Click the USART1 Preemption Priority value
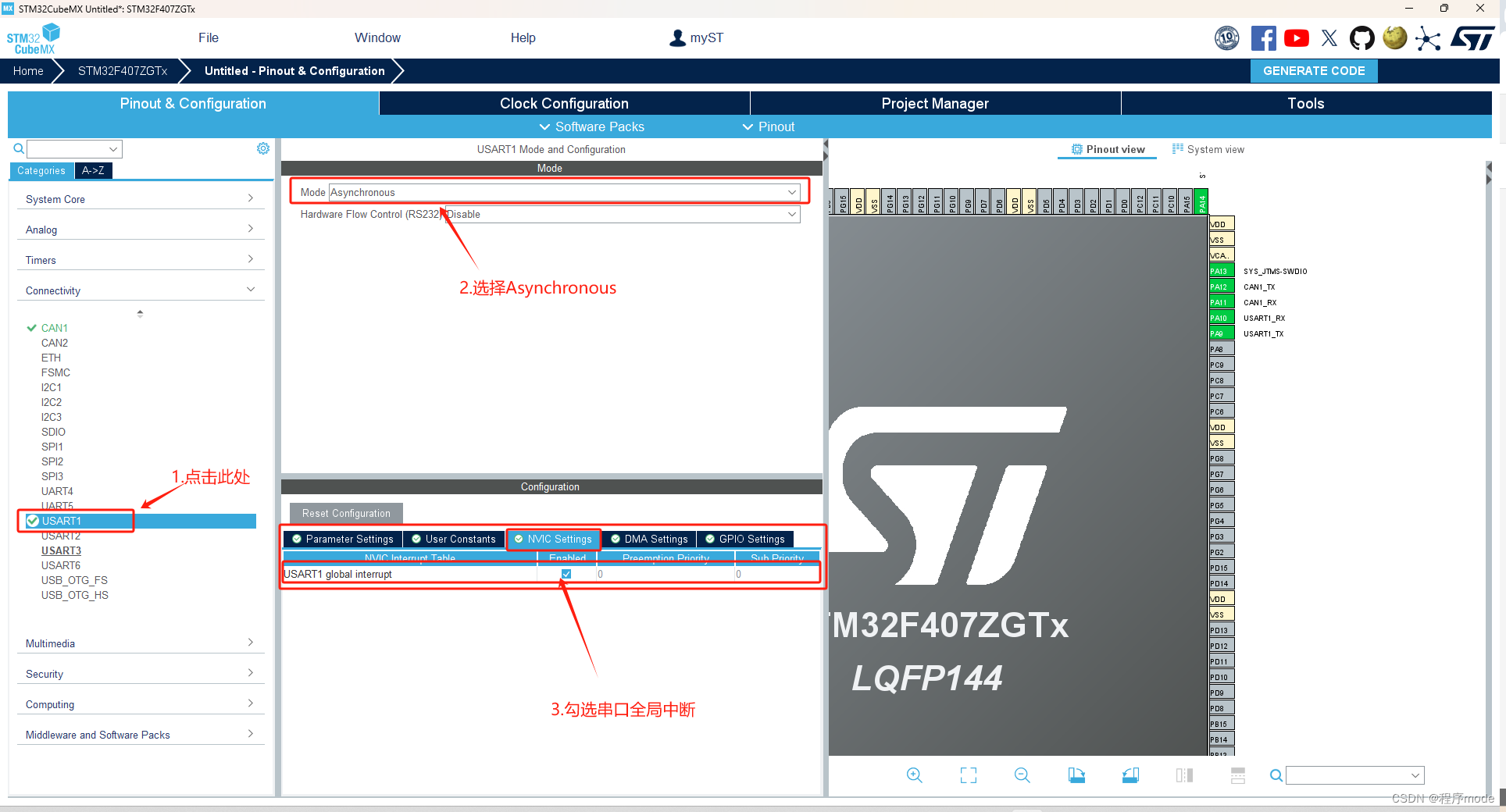 (666, 574)
